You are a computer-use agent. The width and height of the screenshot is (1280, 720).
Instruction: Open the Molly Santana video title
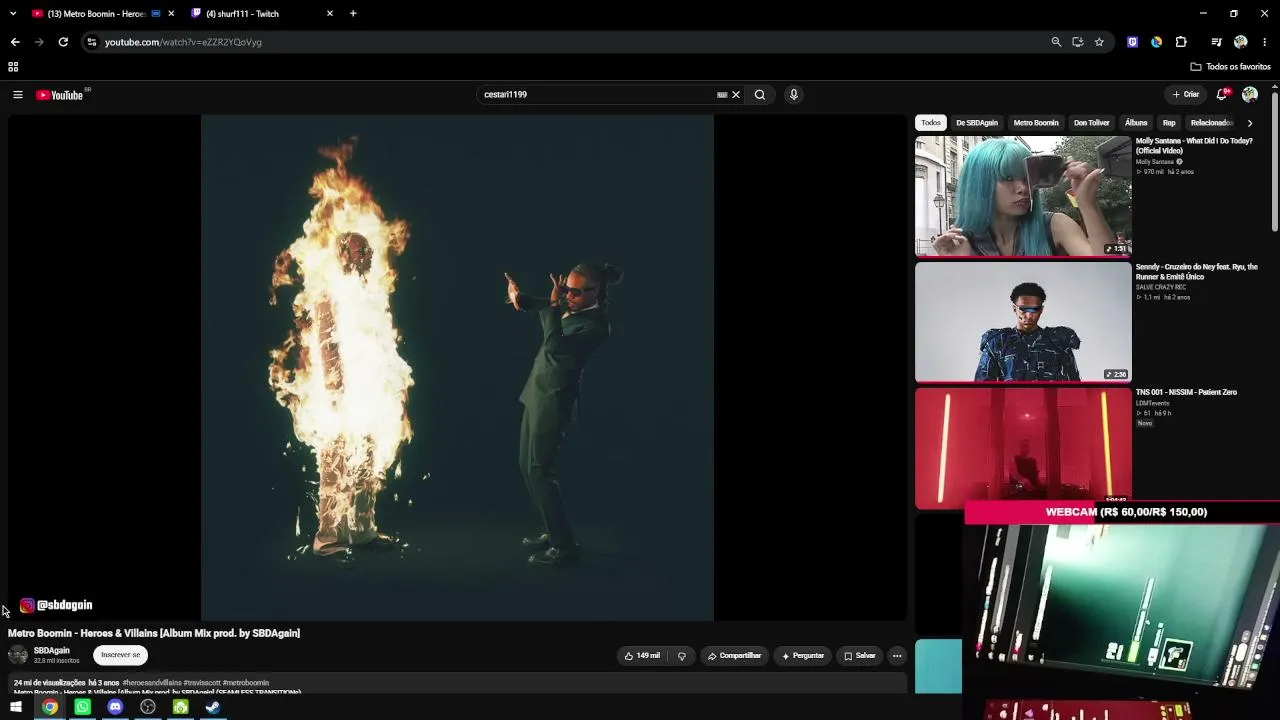1194,146
